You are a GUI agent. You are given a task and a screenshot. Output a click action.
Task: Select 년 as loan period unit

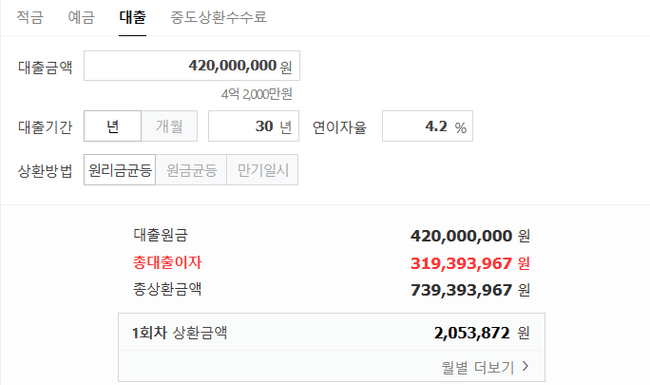click(113, 126)
